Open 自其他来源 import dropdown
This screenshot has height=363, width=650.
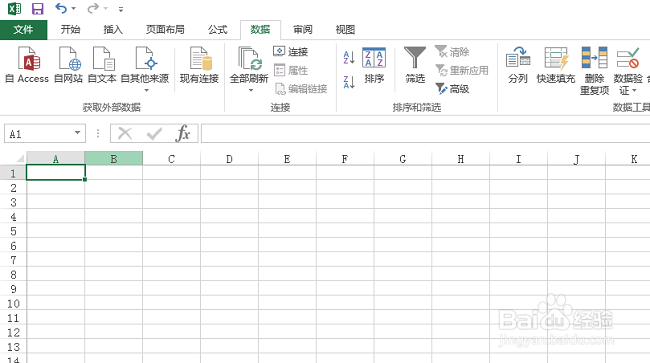(145, 69)
